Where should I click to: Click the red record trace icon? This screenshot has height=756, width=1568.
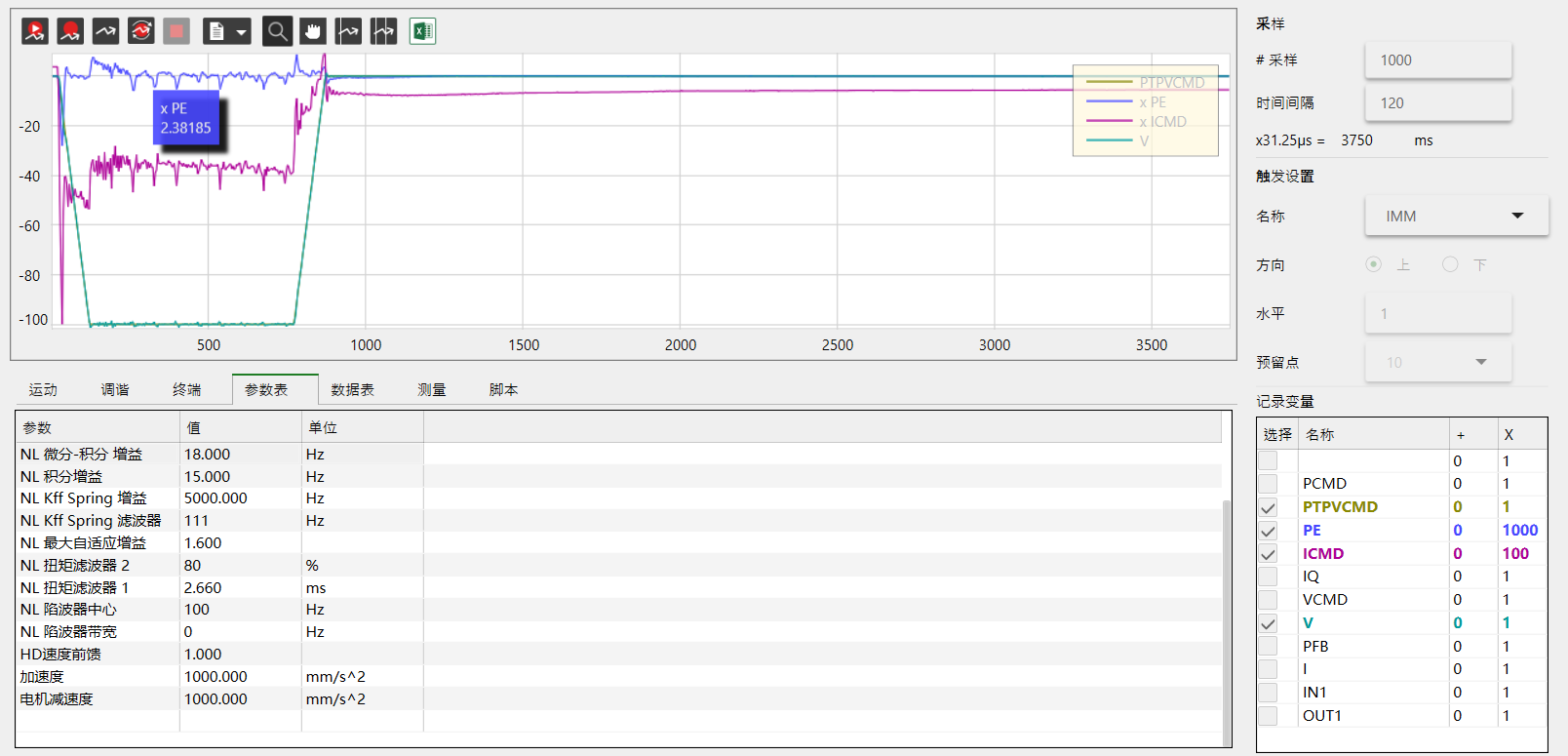(x=70, y=31)
